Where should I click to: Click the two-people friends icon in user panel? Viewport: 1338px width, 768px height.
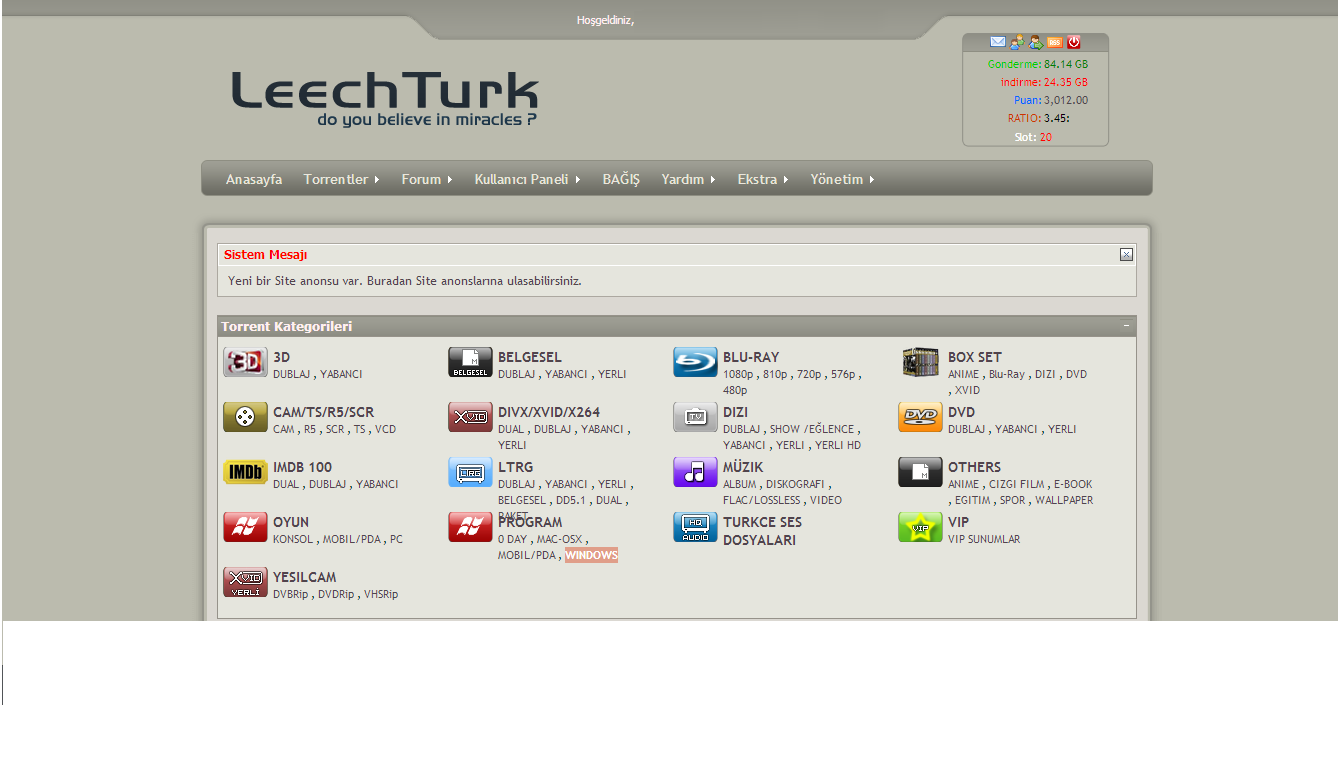[x=1016, y=42]
